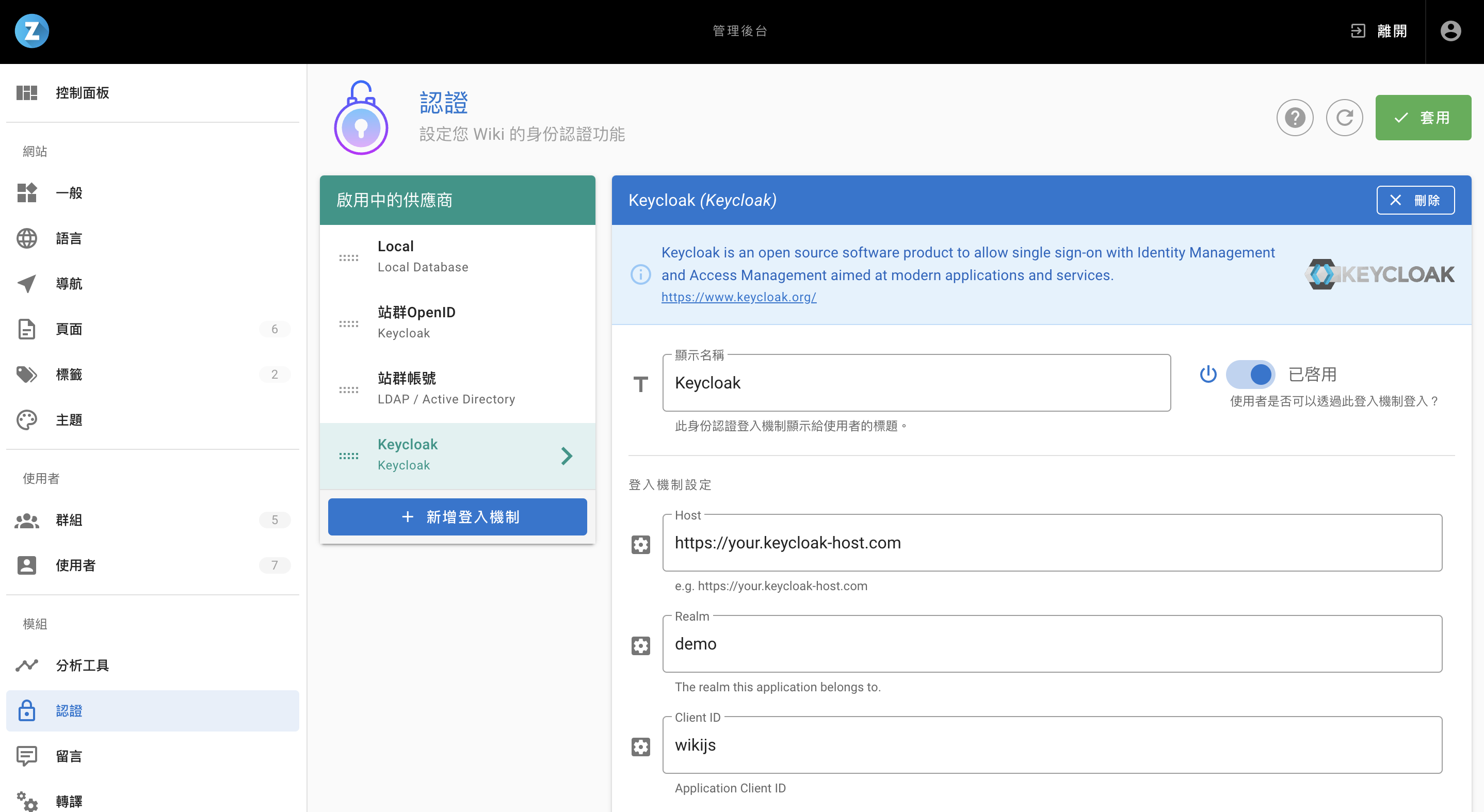Click the refresh circular arrow icon
Image resolution: width=1484 pixels, height=812 pixels.
pos(1344,118)
